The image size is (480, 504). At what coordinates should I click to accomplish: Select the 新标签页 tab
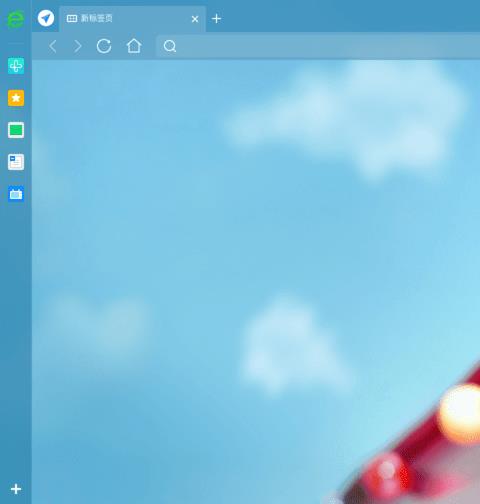coord(133,19)
